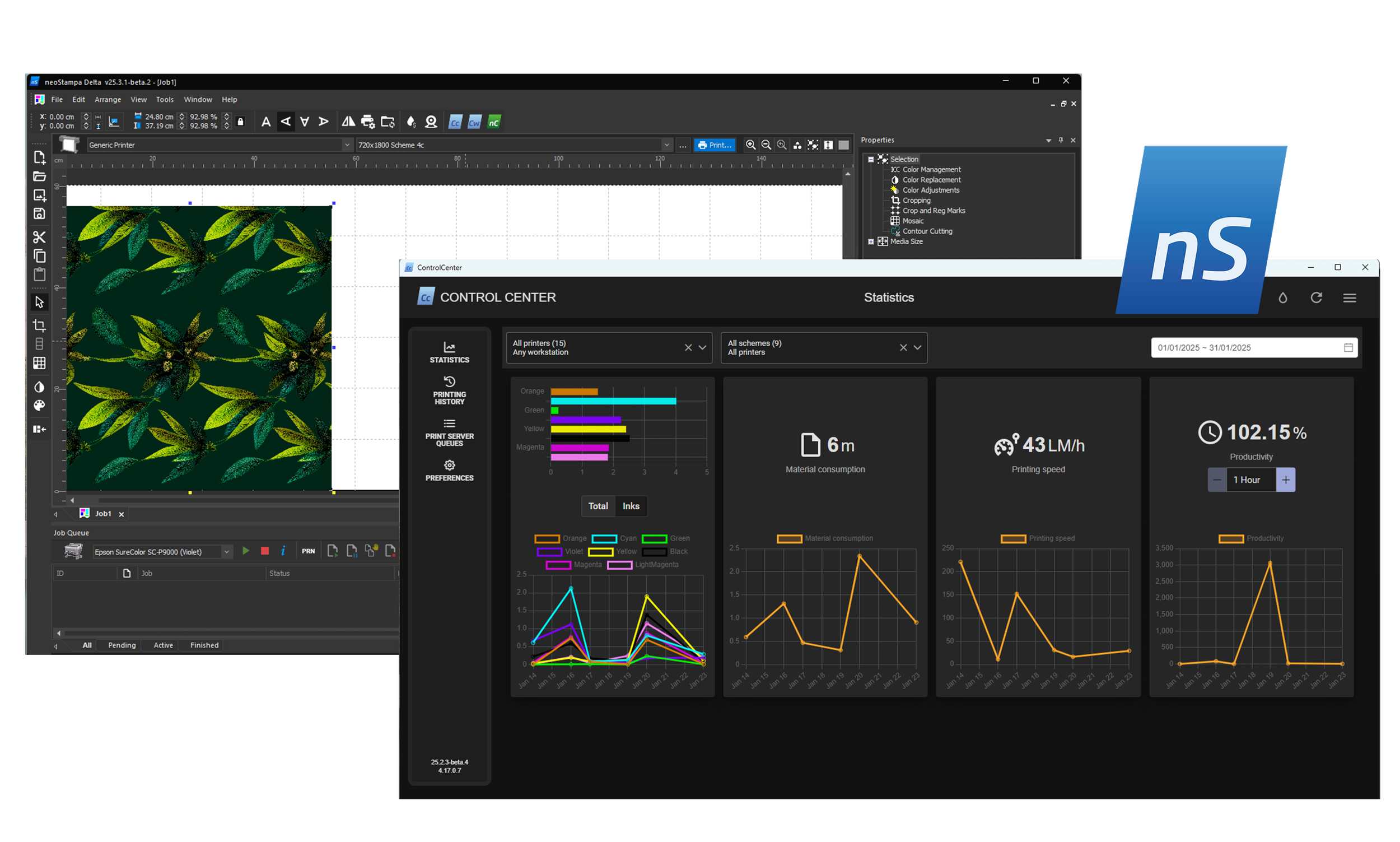Click the mirror image flip icon
Image resolution: width=1400 pixels, height=842 pixels.
point(348,122)
